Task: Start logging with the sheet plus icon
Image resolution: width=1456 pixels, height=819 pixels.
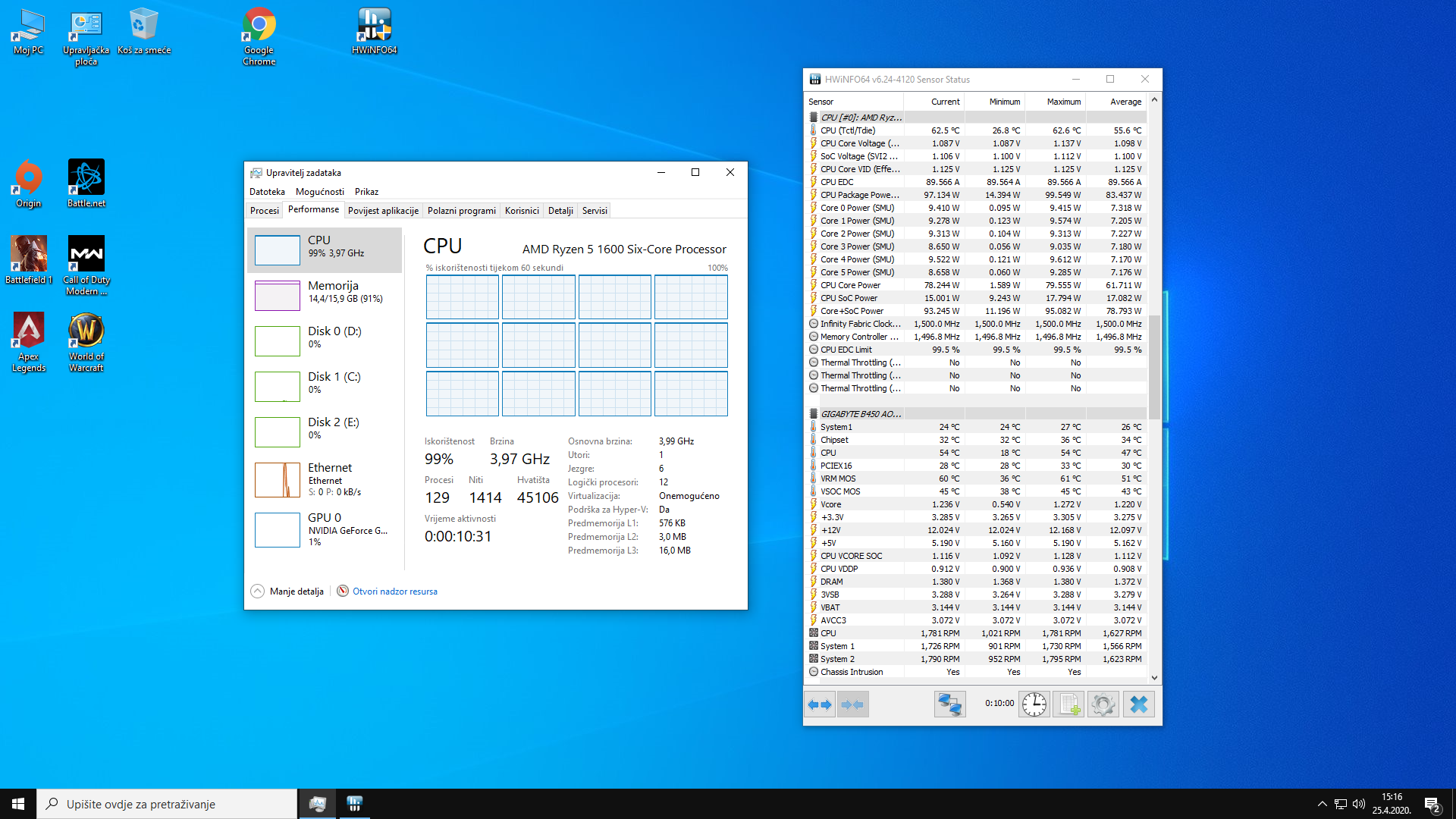Action: (1068, 704)
